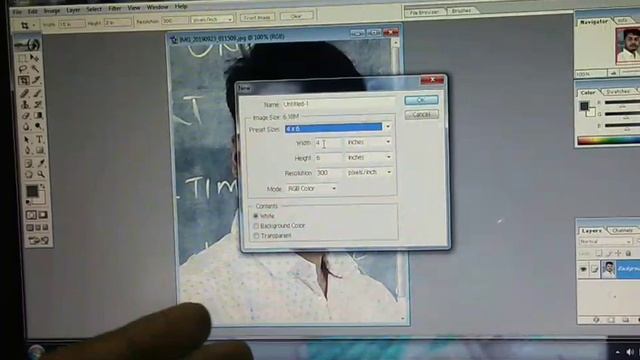
Task: Click Adobe Online feather icon atop toolbox
Action: coord(27,44)
